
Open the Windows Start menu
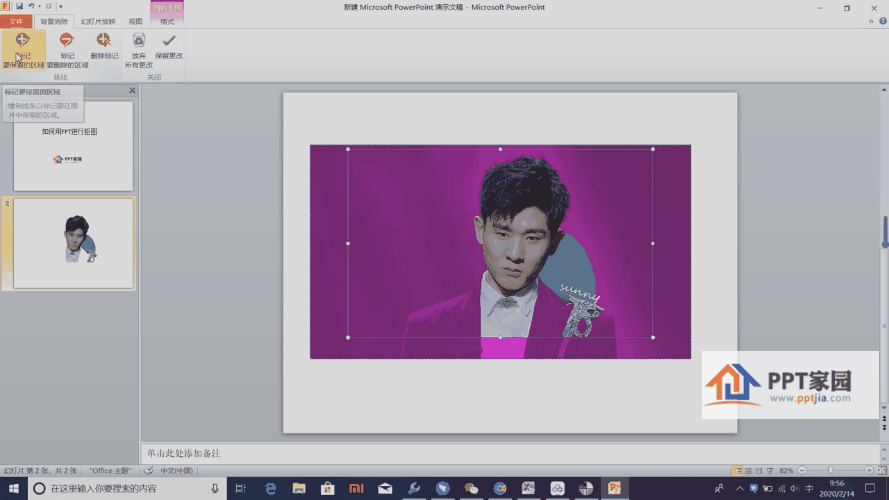click(x=14, y=488)
